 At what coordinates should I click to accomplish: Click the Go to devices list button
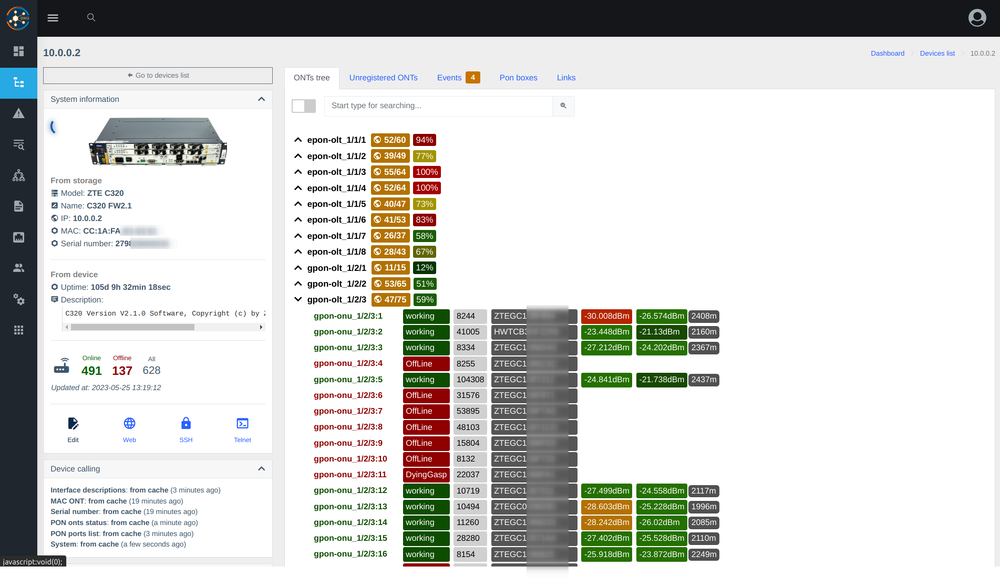157,76
